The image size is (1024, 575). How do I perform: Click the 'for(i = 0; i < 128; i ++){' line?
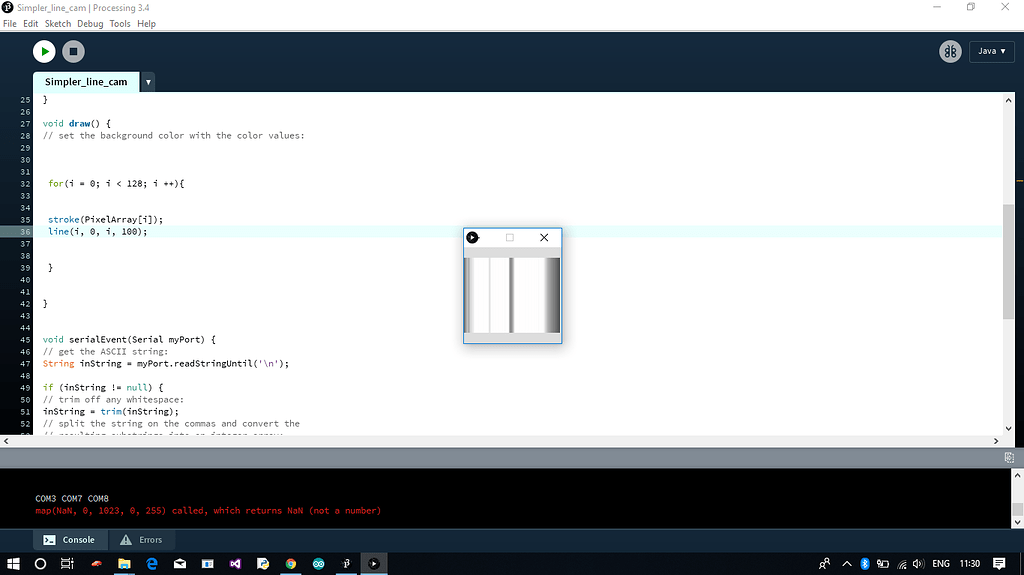[116, 184]
